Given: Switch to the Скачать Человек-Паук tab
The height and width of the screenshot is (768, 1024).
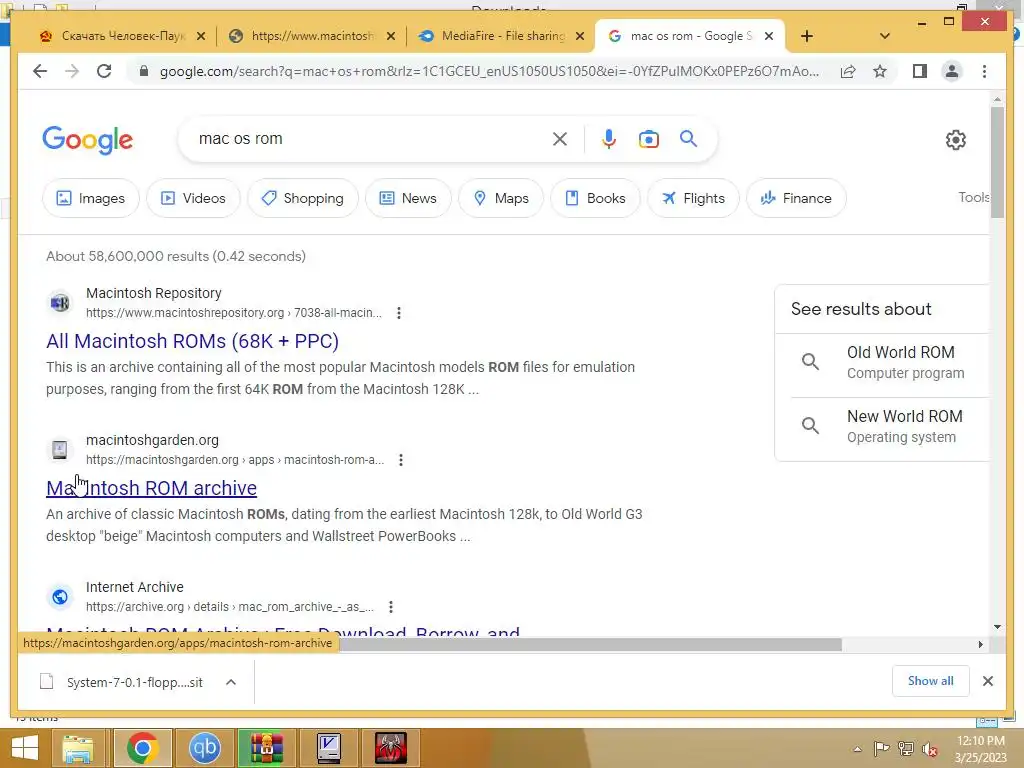Looking at the screenshot, I should pos(122,36).
